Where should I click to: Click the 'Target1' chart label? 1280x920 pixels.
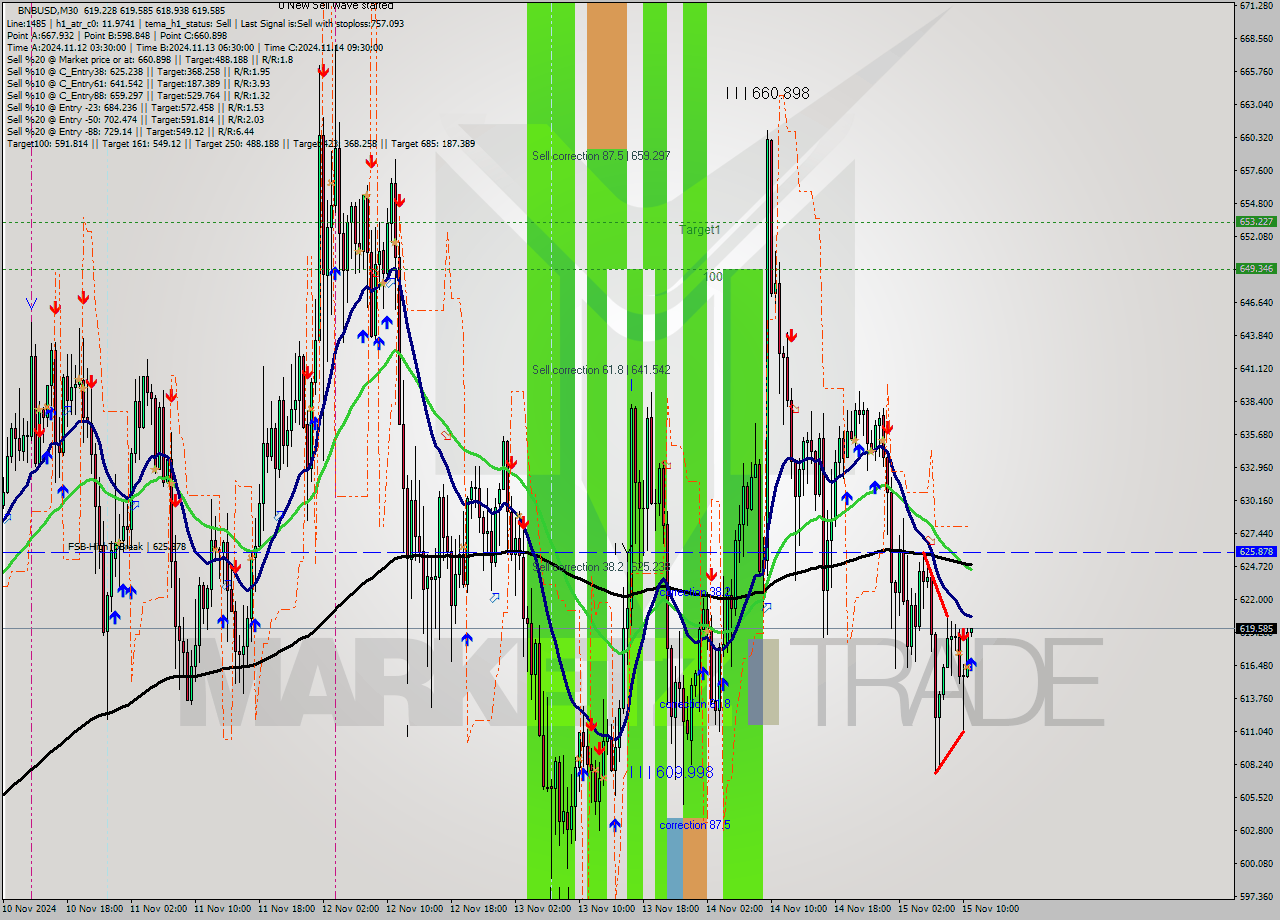700,230
